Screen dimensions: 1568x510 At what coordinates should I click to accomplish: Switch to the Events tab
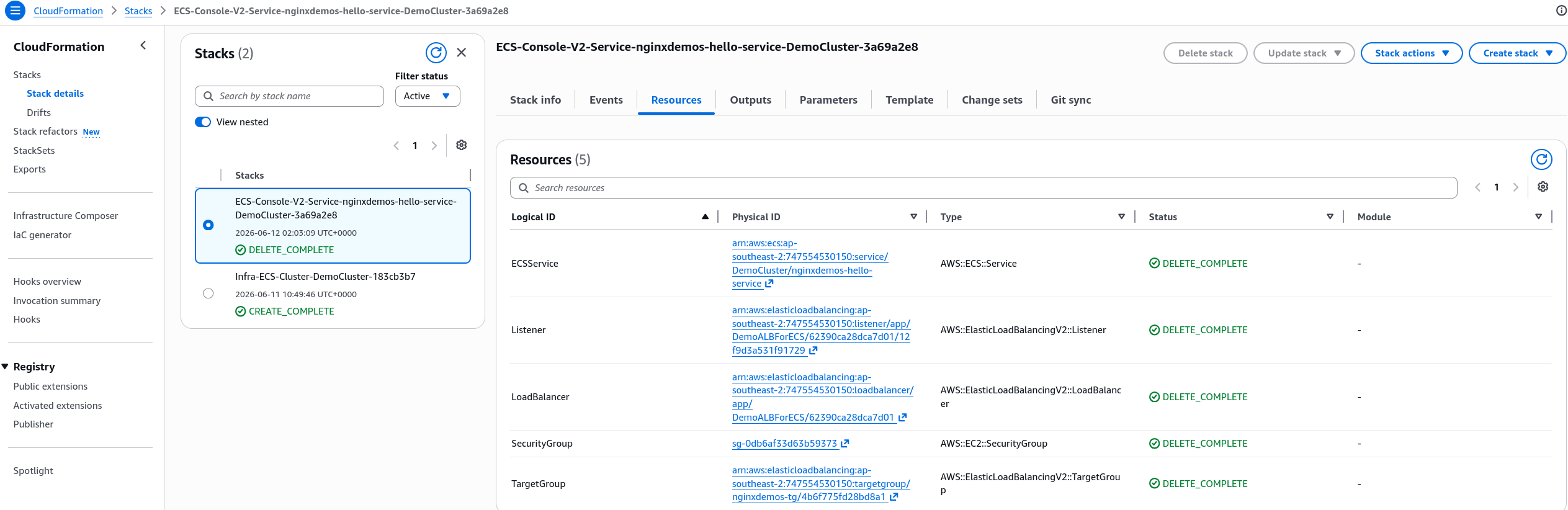606,100
